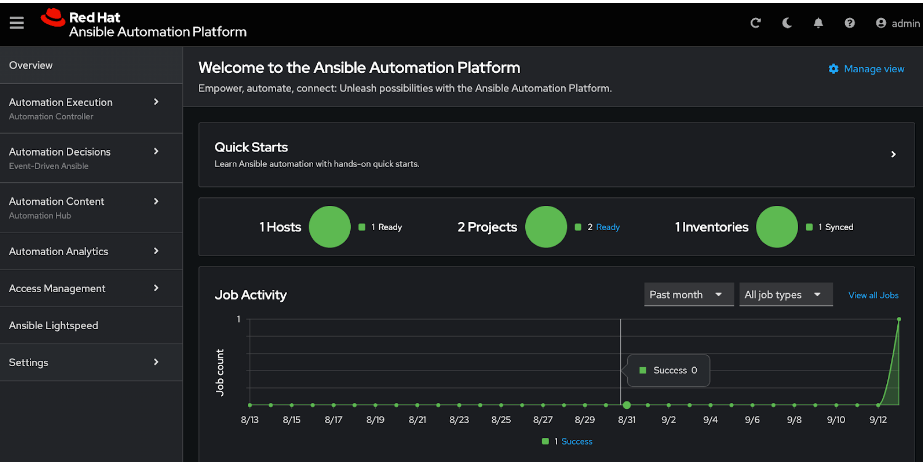Click the View all Jobs link
This screenshot has height=462, width=923.
(x=873, y=295)
